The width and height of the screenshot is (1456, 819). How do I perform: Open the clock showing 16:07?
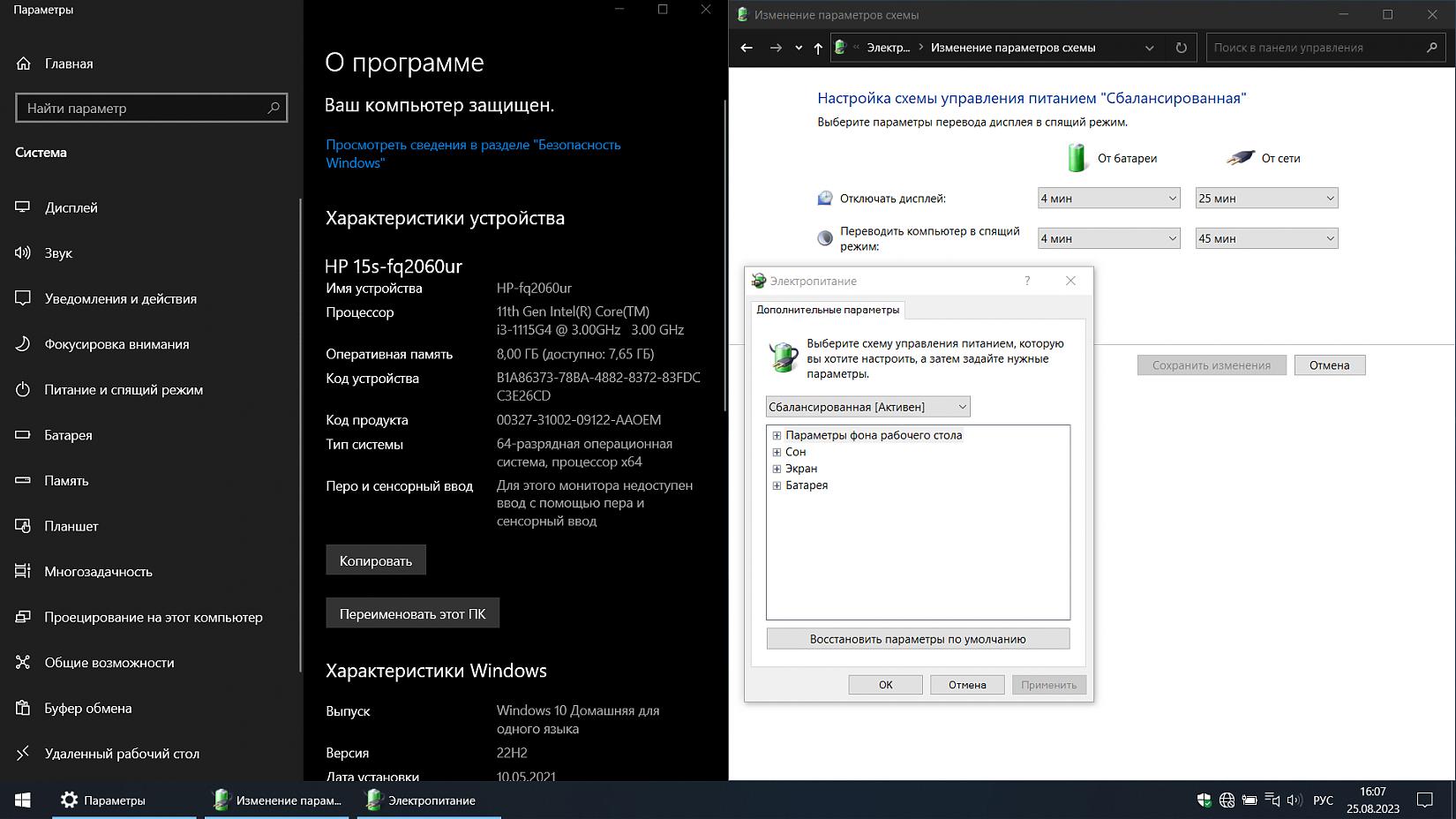click(x=1373, y=800)
